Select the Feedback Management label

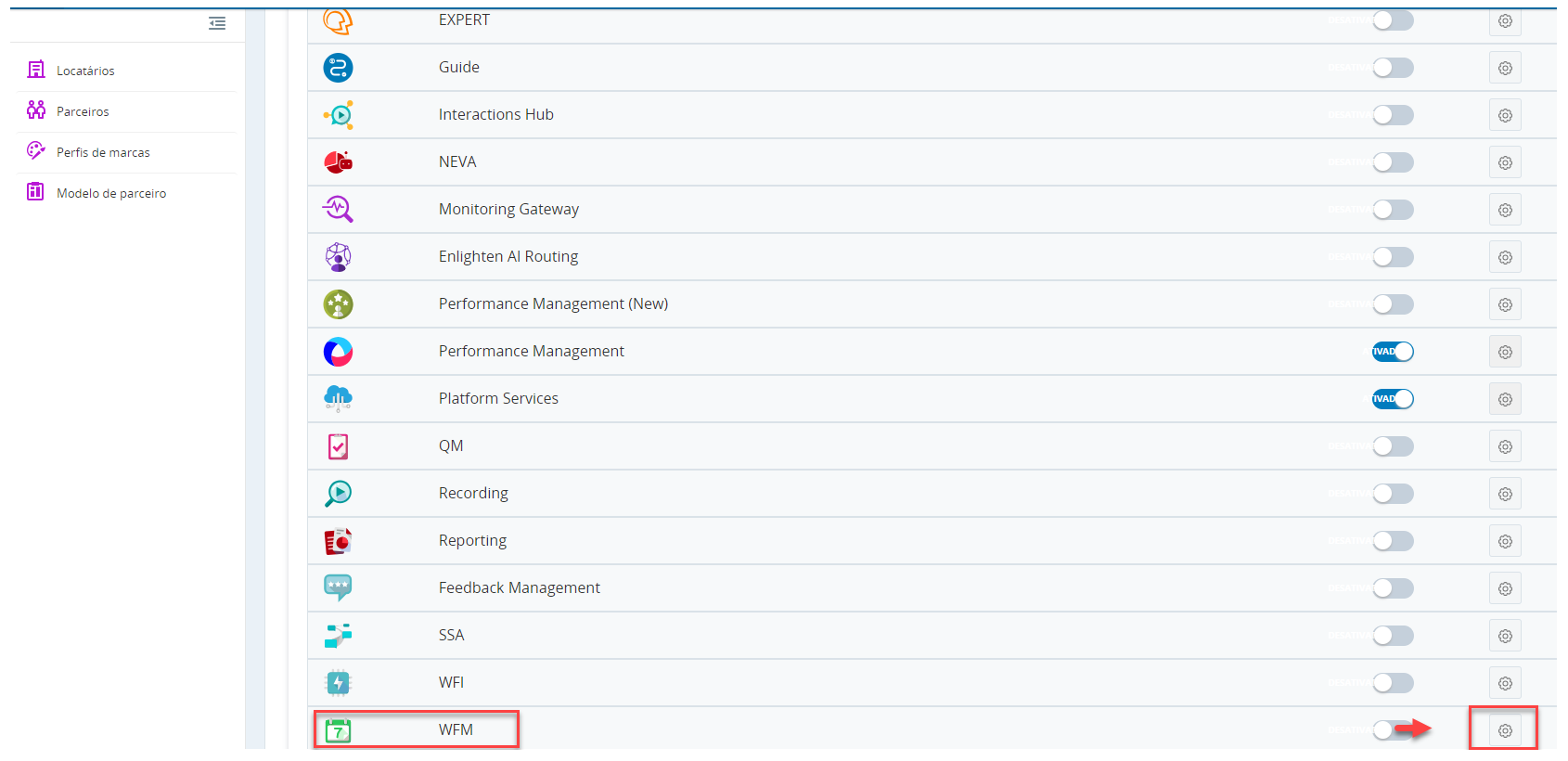click(520, 588)
